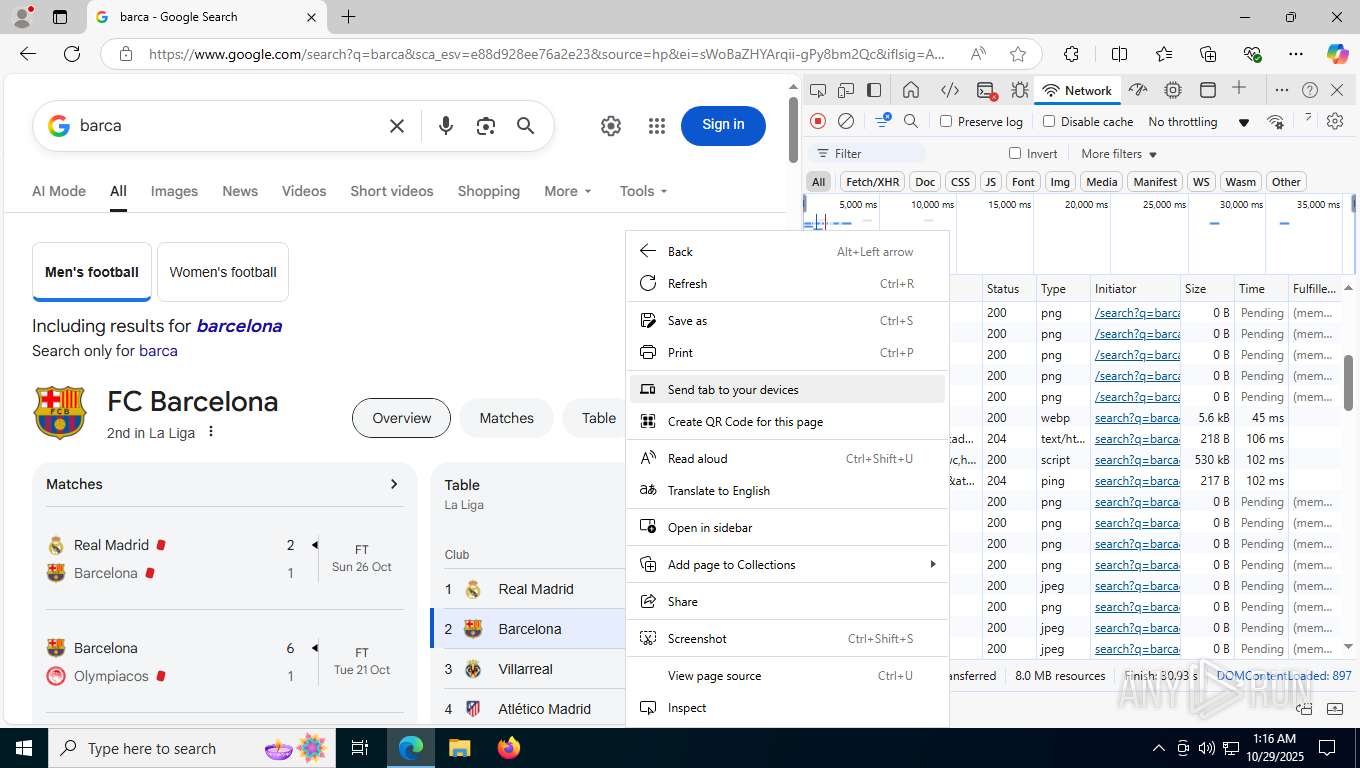Sort requests by the Status column header
The height and width of the screenshot is (768, 1360).
pyautogui.click(x=1009, y=288)
